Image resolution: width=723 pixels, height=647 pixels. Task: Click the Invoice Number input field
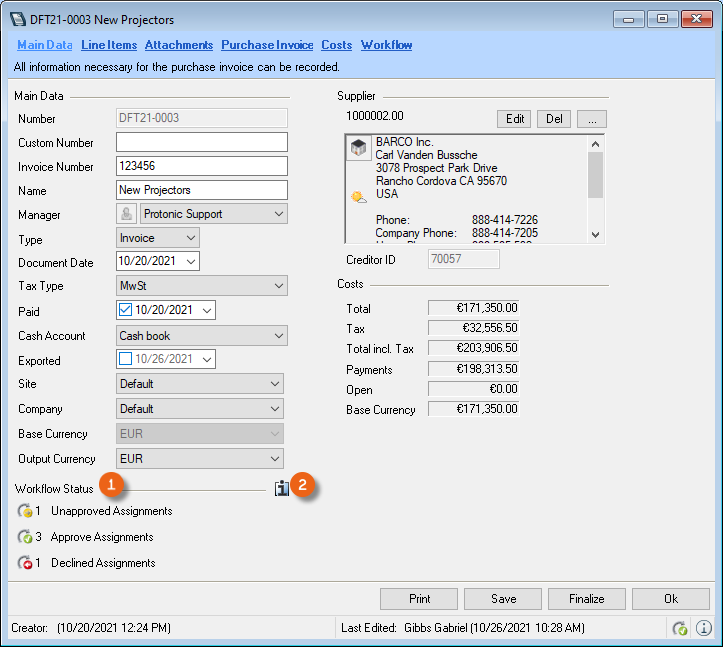[x=202, y=166]
